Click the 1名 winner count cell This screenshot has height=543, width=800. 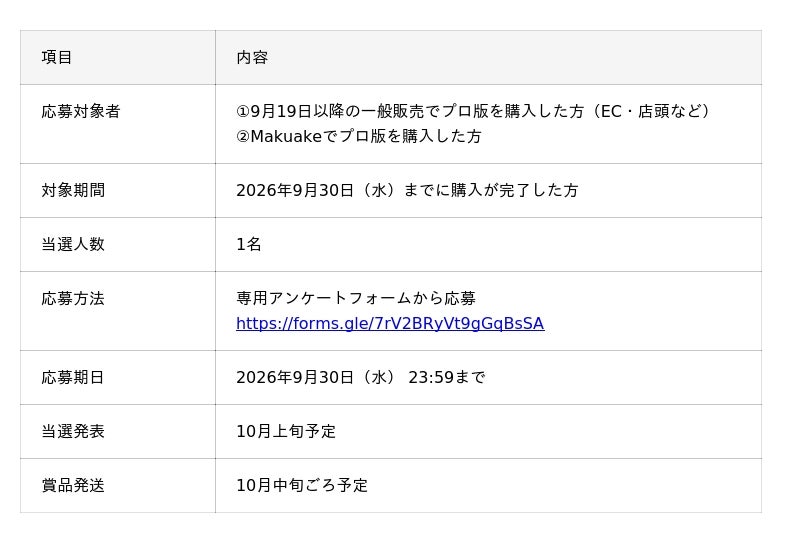(x=488, y=244)
